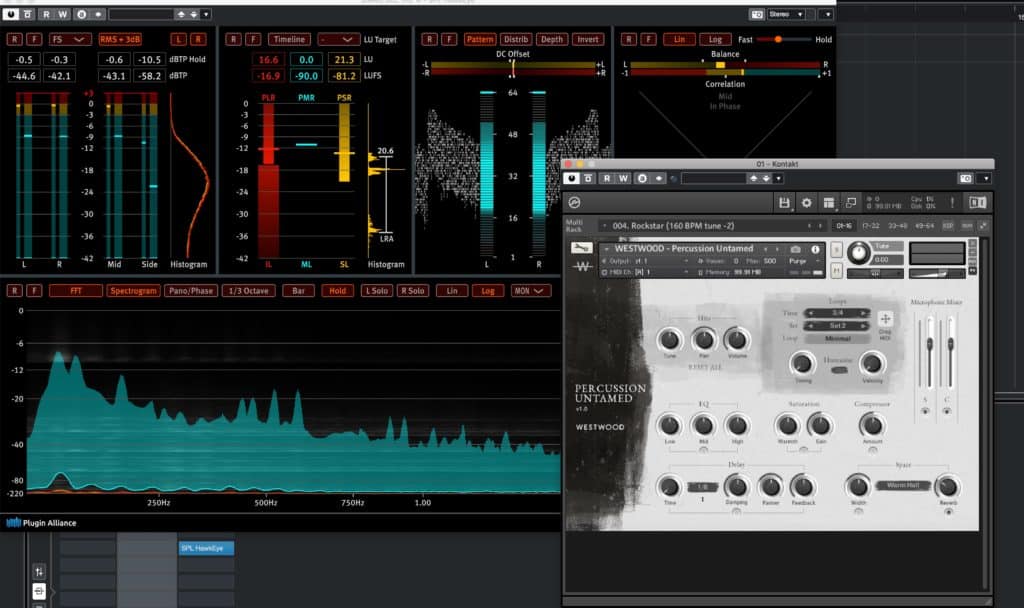Viewport: 1024px width, 608px height.
Task: Open the MON dropdown in the spectrum analyzer
Action: 531,291
